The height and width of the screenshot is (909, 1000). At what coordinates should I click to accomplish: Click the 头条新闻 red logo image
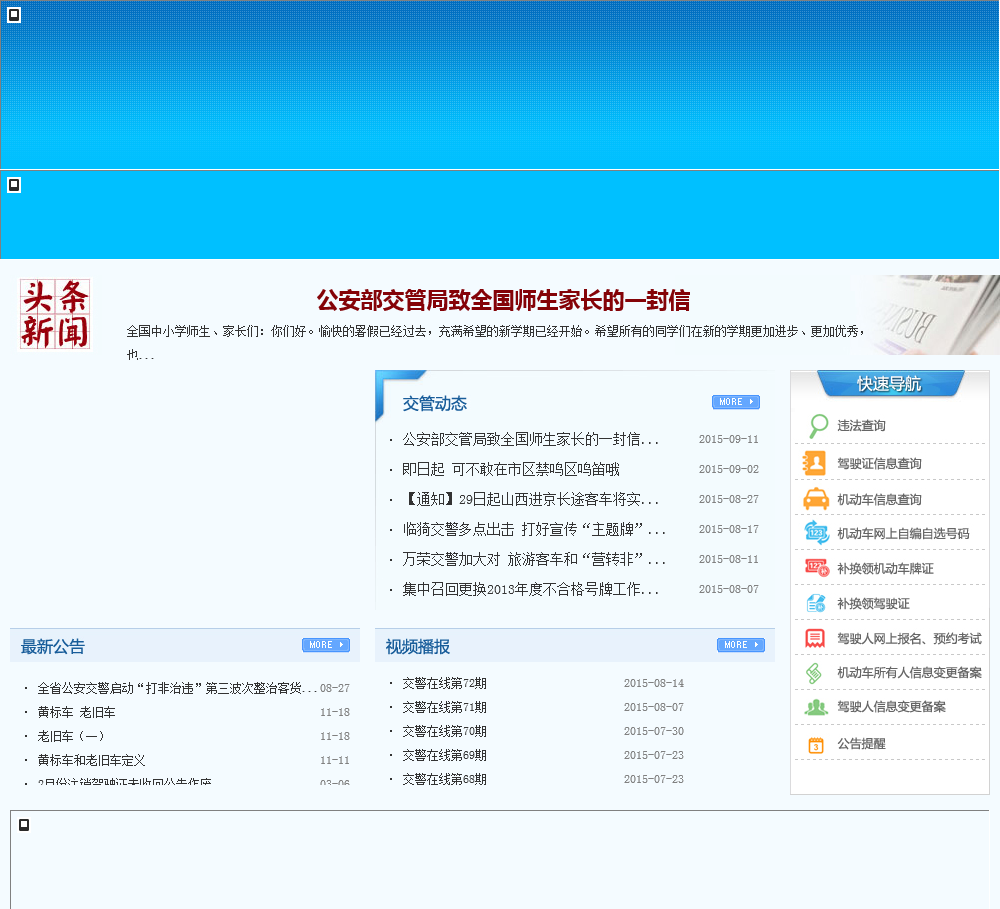click(55, 314)
